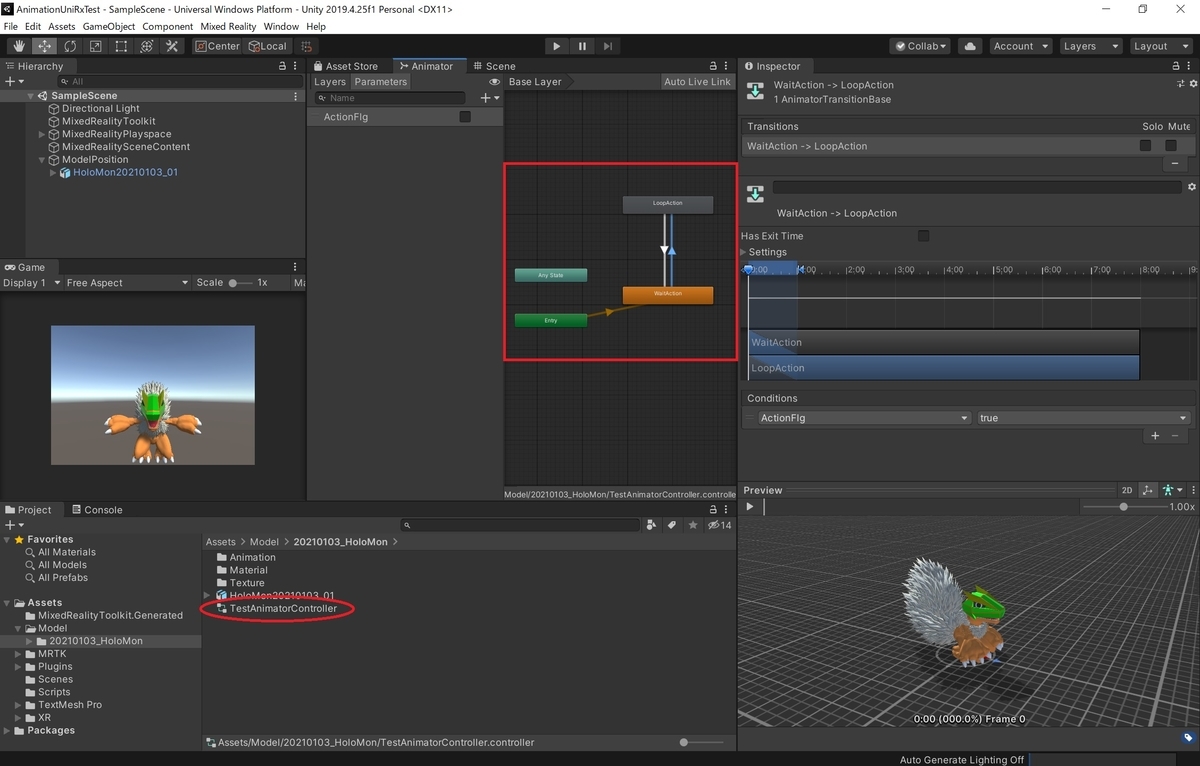Toggle Pivot Center mode
The height and width of the screenshot is (766, 1200).
[x=217, y=46]
